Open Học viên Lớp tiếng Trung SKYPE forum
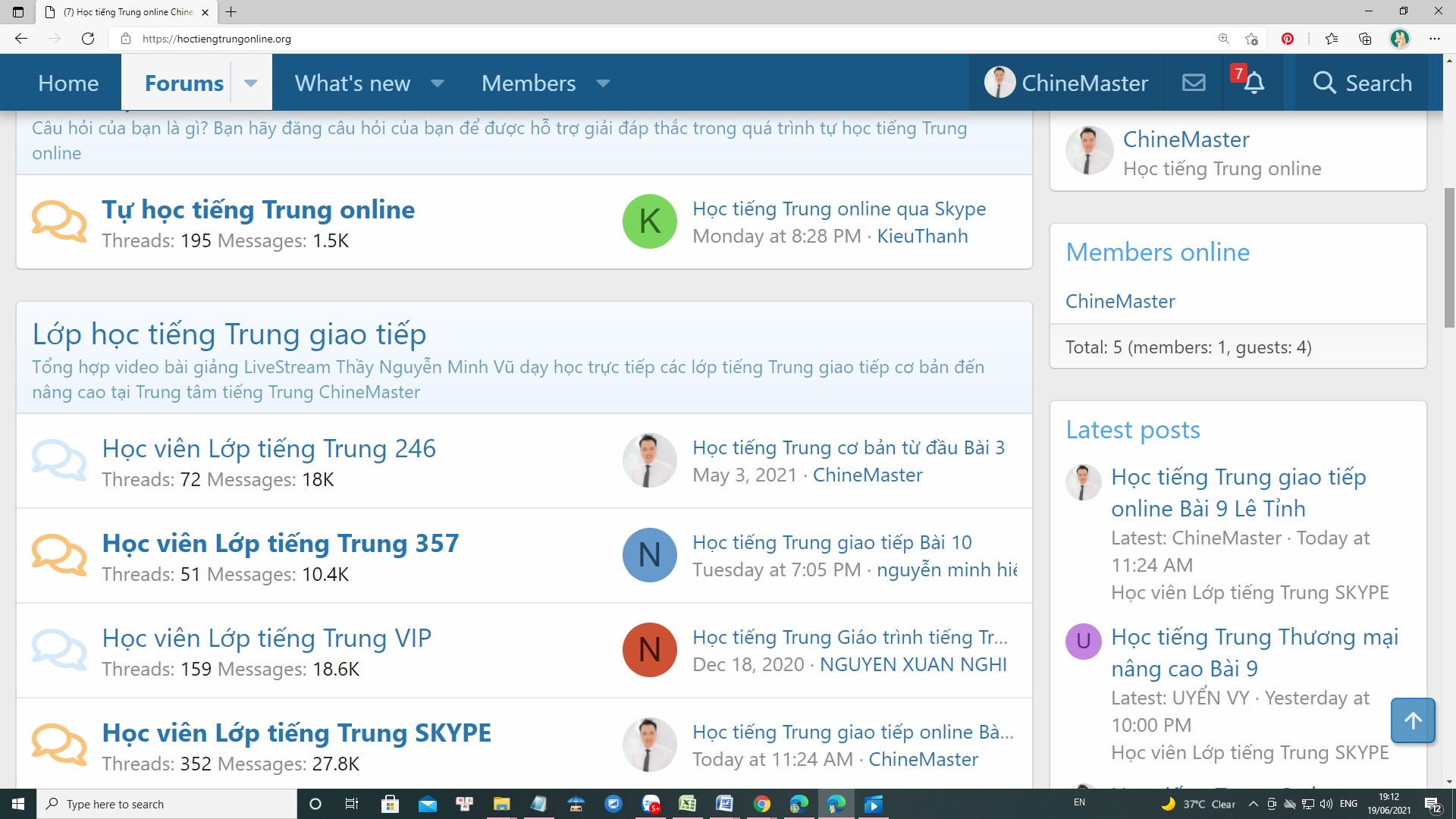Screen dimensions: 1456x819 pyautogui.click(x=297, y=733)
